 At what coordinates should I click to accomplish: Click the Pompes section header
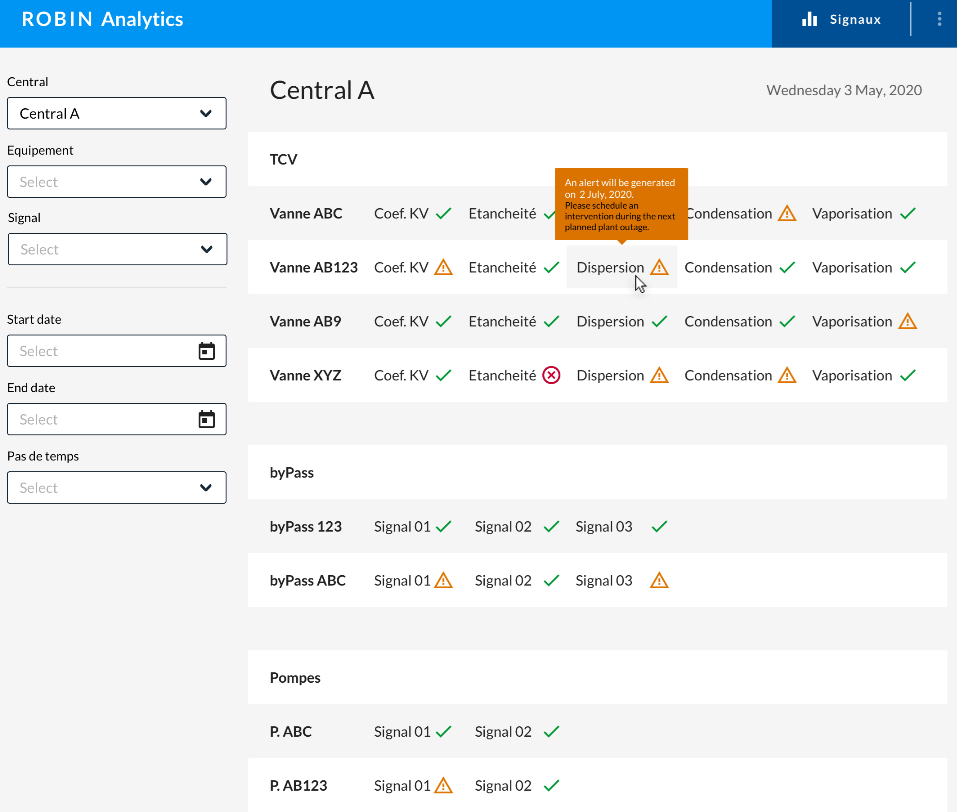(598, 678)
